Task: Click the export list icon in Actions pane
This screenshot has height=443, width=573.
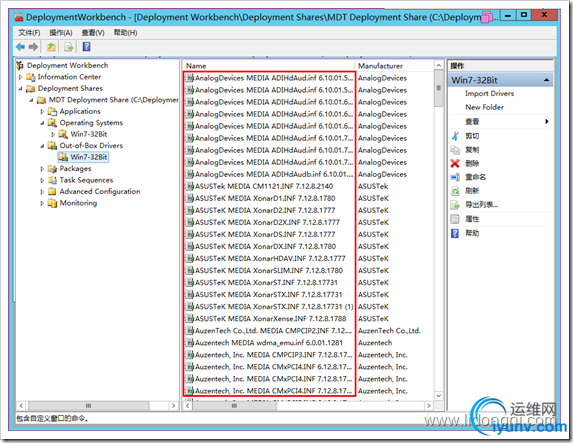Action: pyautogui.click(x=455, y=205)
